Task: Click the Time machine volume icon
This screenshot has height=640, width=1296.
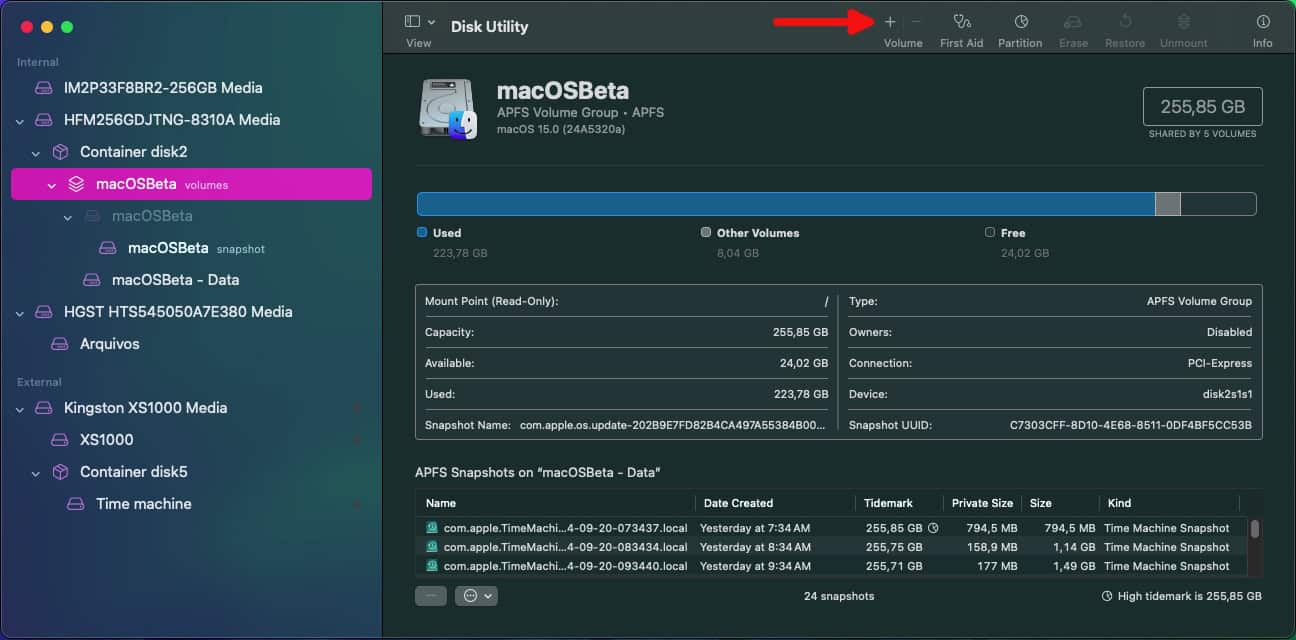Action: pos(76,504)
